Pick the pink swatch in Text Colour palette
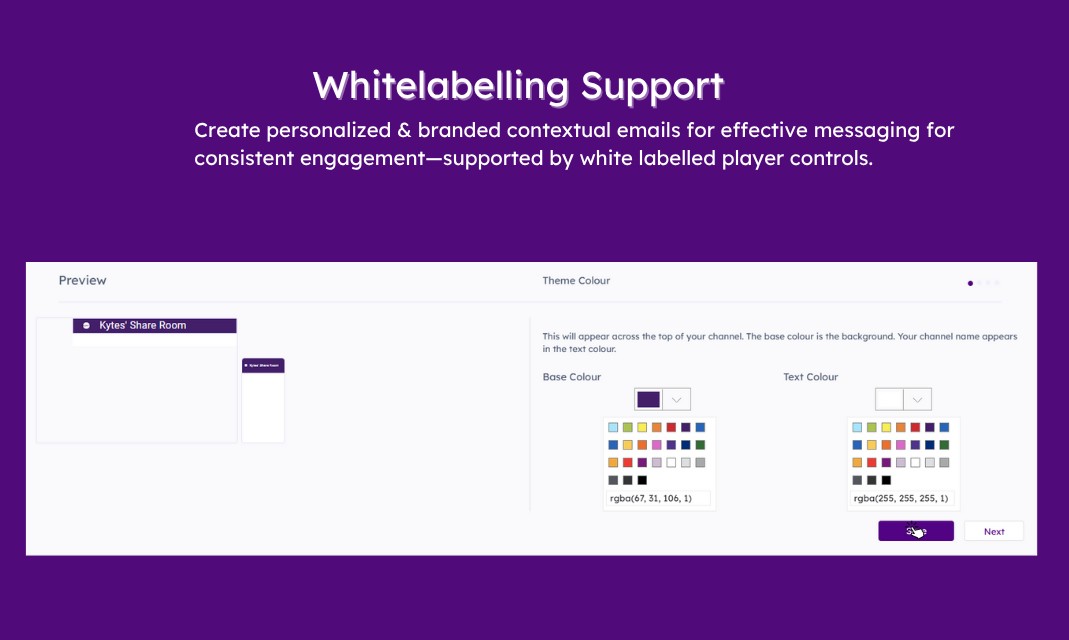1069x640 pixels. 901,445
